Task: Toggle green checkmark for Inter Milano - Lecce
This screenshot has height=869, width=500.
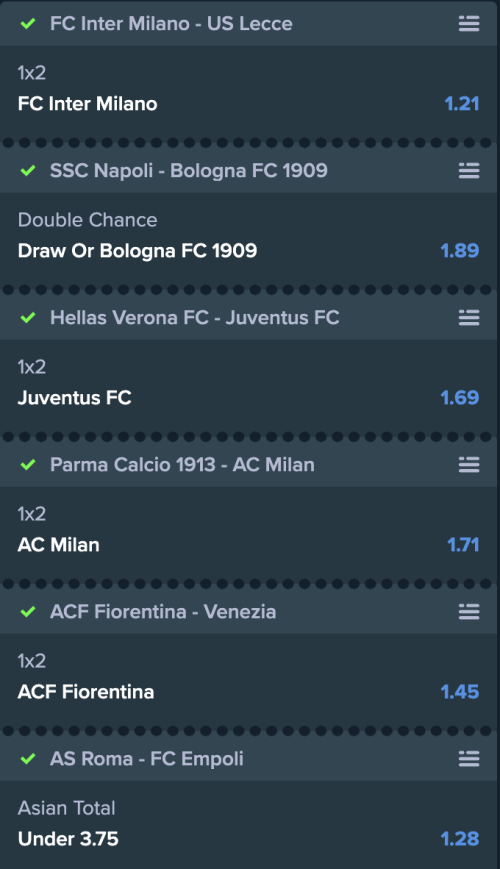Action: (x=28, y=24)
